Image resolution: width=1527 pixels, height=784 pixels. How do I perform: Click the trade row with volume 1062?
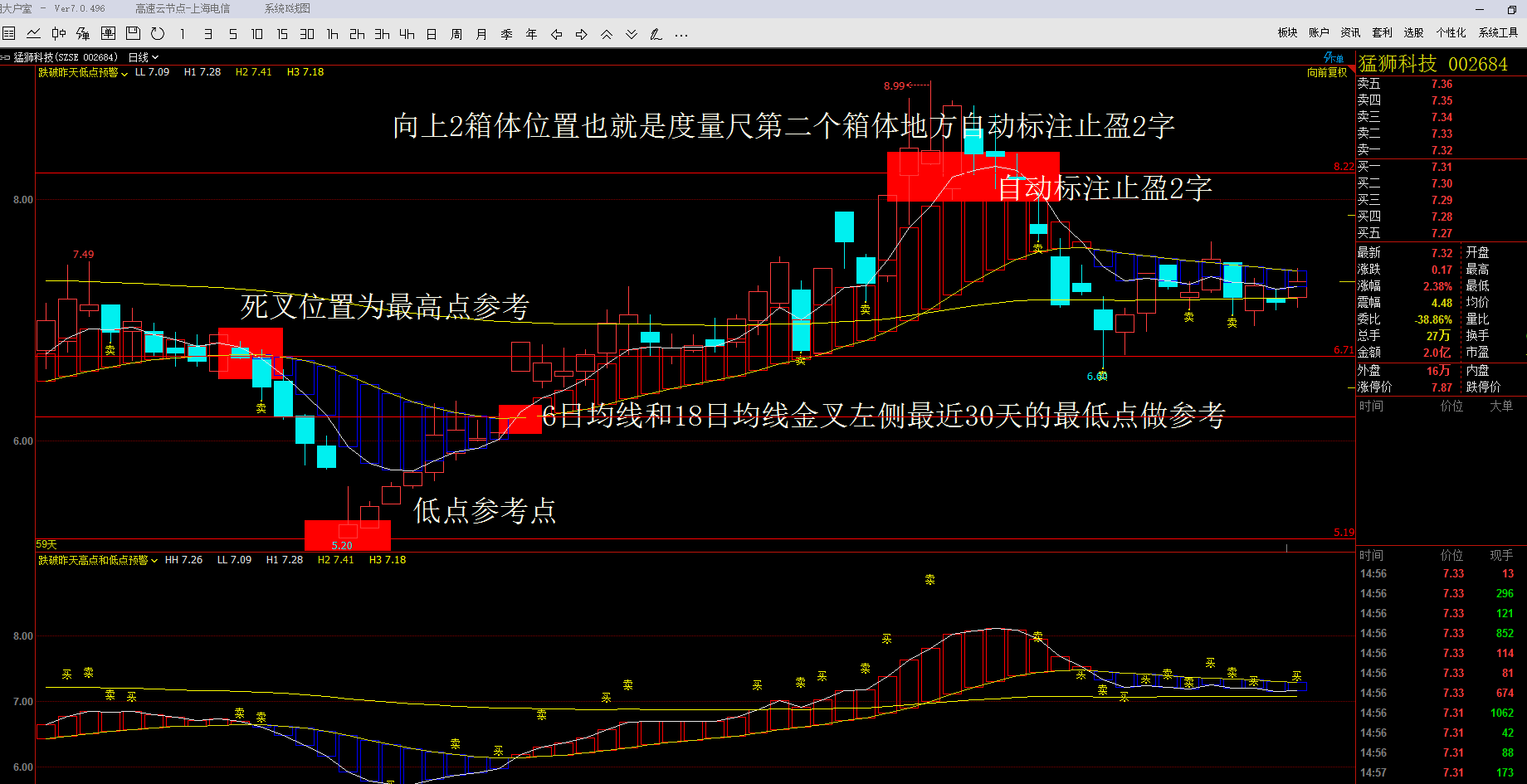1442,713
